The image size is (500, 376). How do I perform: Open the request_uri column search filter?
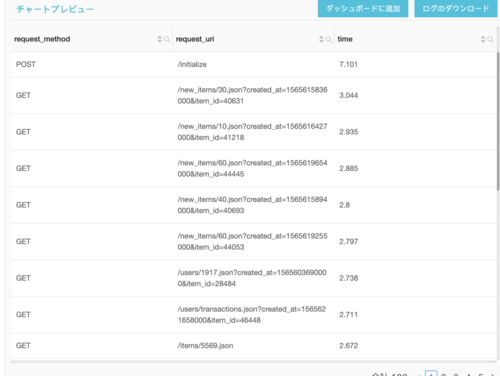[x=329, y=39]
